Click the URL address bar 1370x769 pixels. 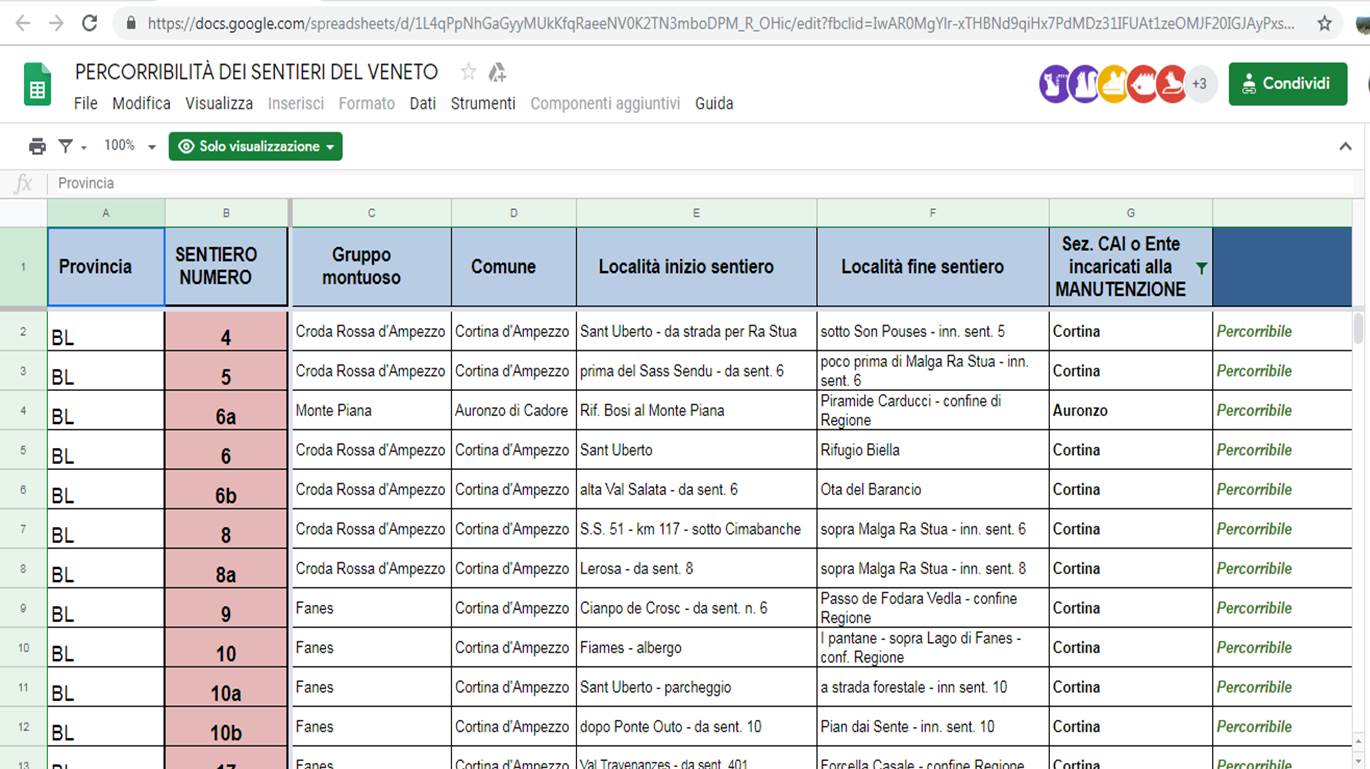click(x=720, y=23)
